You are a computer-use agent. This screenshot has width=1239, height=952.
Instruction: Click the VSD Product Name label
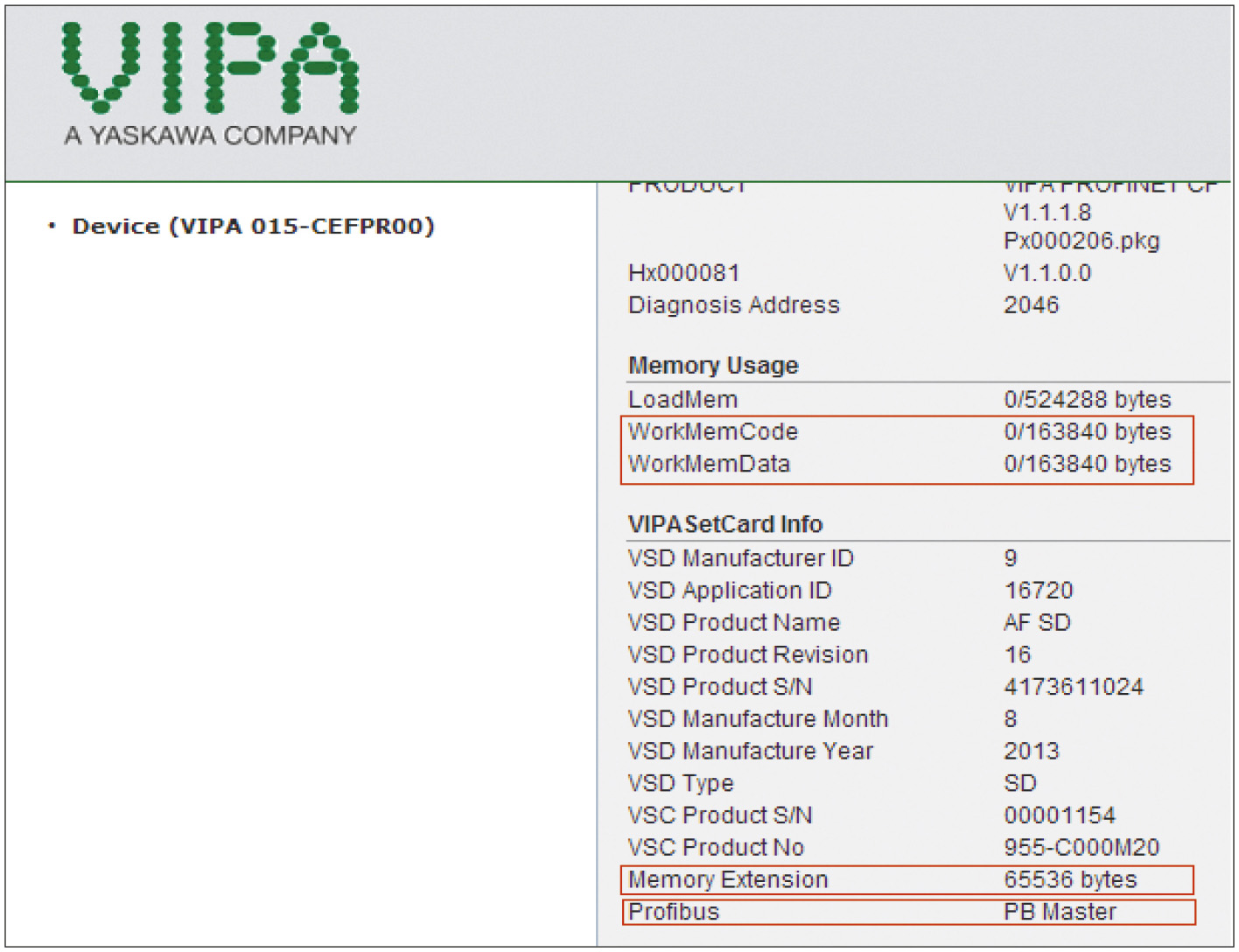pyautogui.click(x=734, y=623)
